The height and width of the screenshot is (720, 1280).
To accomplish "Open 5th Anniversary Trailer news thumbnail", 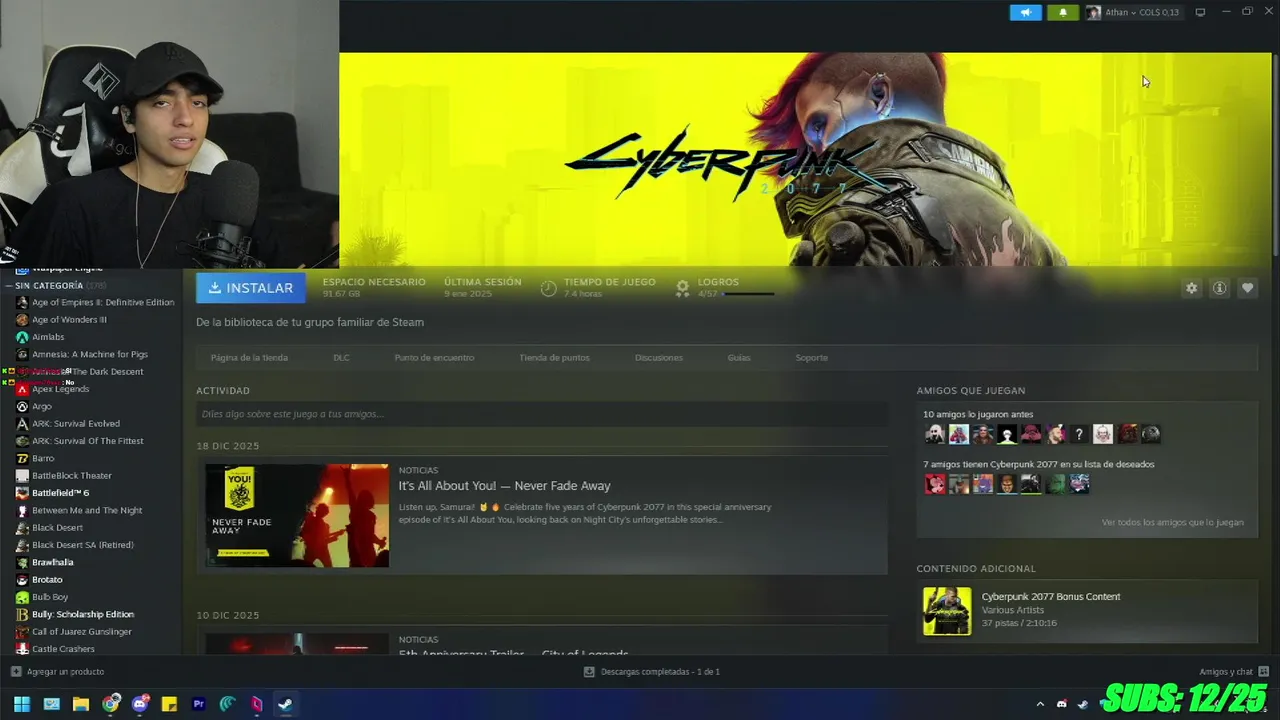I will pyautogui.click(x=297, y=644).
